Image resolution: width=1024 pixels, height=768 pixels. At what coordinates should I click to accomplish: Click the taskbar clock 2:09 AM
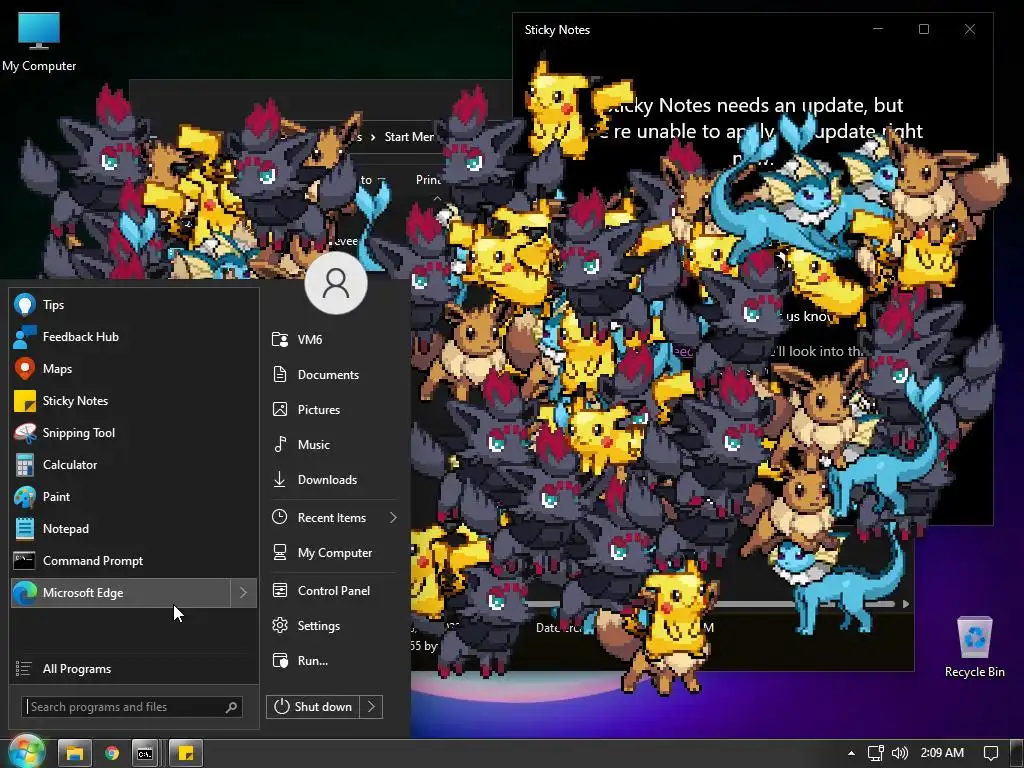click(x=942, y=753)
